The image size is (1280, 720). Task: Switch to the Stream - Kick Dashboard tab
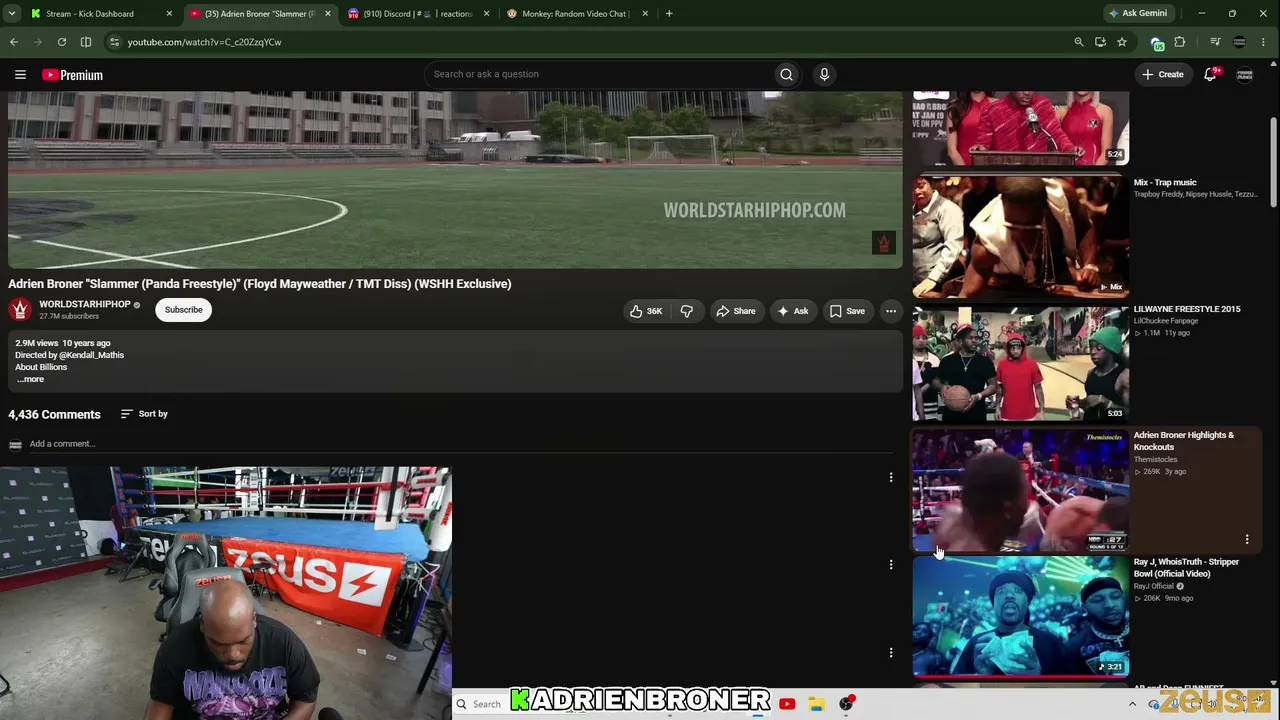coord(101,14)
